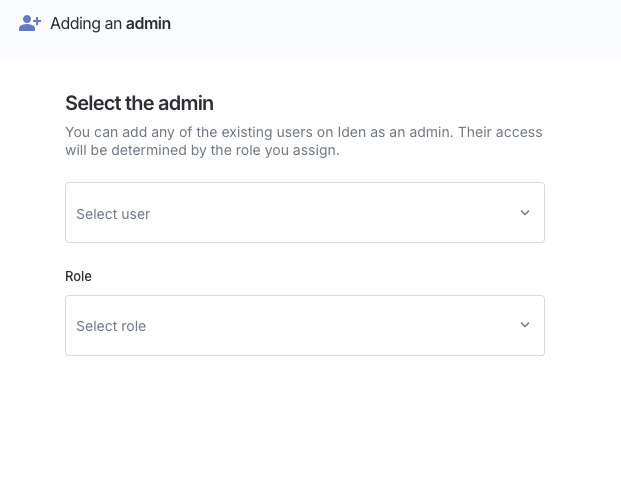Click the add-user icon in the header
Screen dimensions: 621x502
point(30,23)
